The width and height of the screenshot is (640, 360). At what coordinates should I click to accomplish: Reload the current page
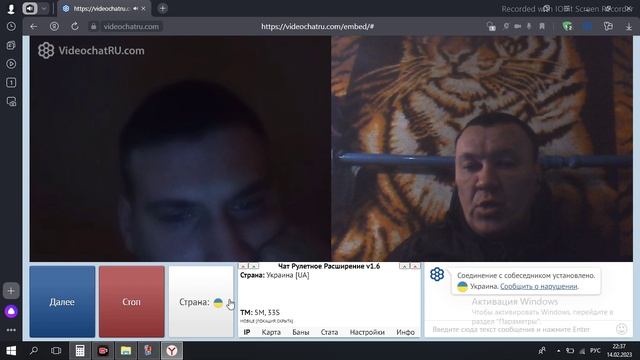coord(75,27)
